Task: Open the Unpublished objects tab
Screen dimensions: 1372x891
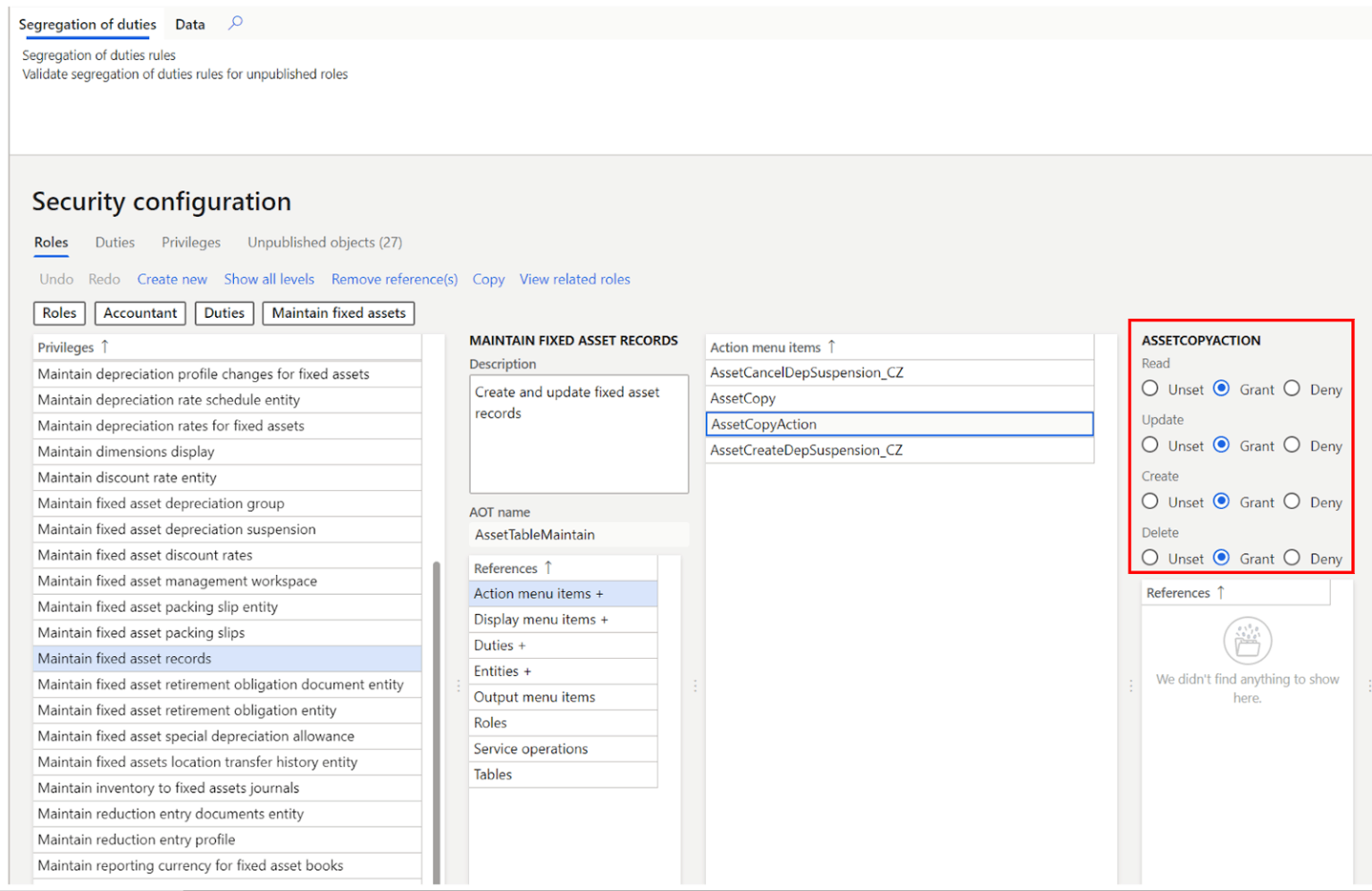Action: (324, 242)
